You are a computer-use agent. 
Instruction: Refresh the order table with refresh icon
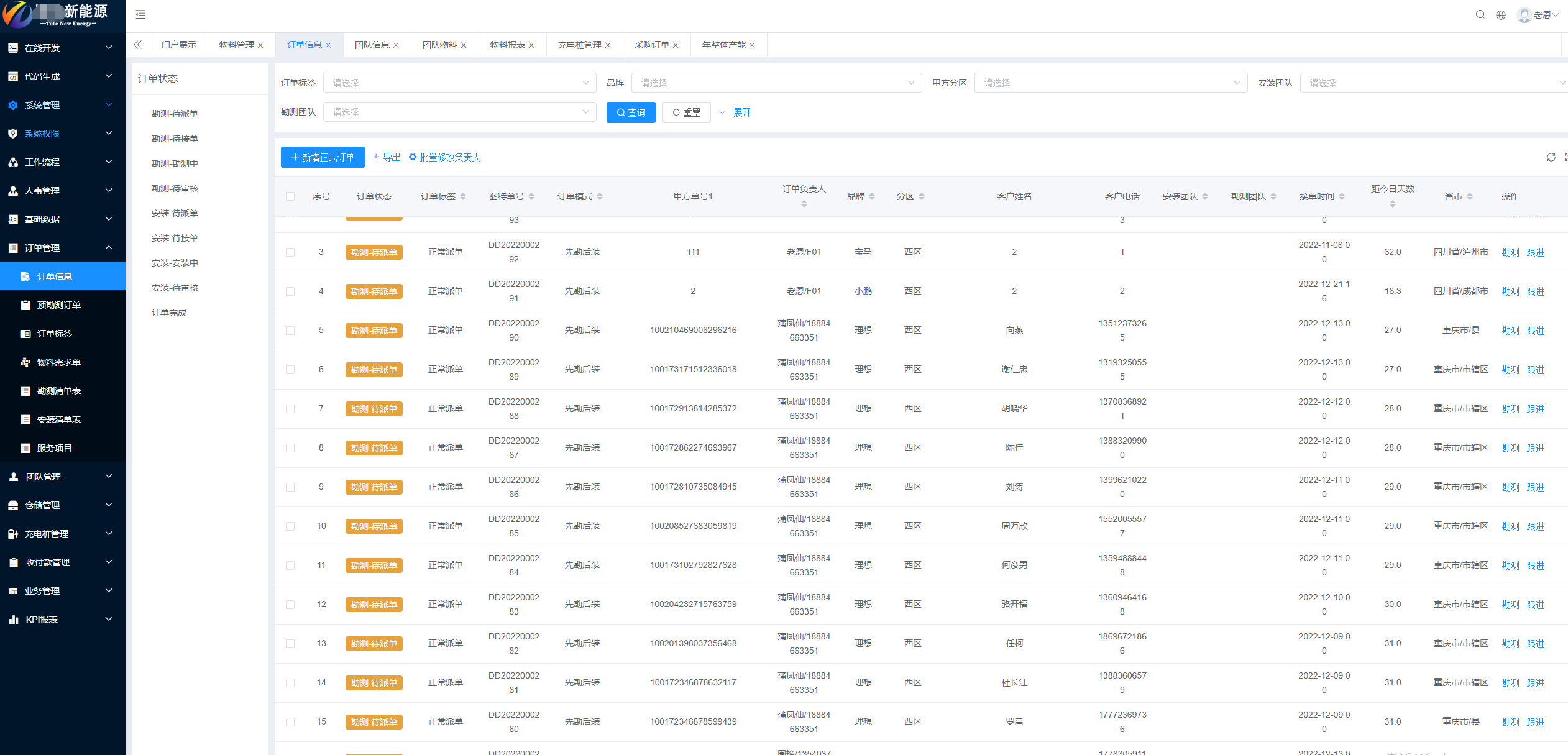(1551, 157)
